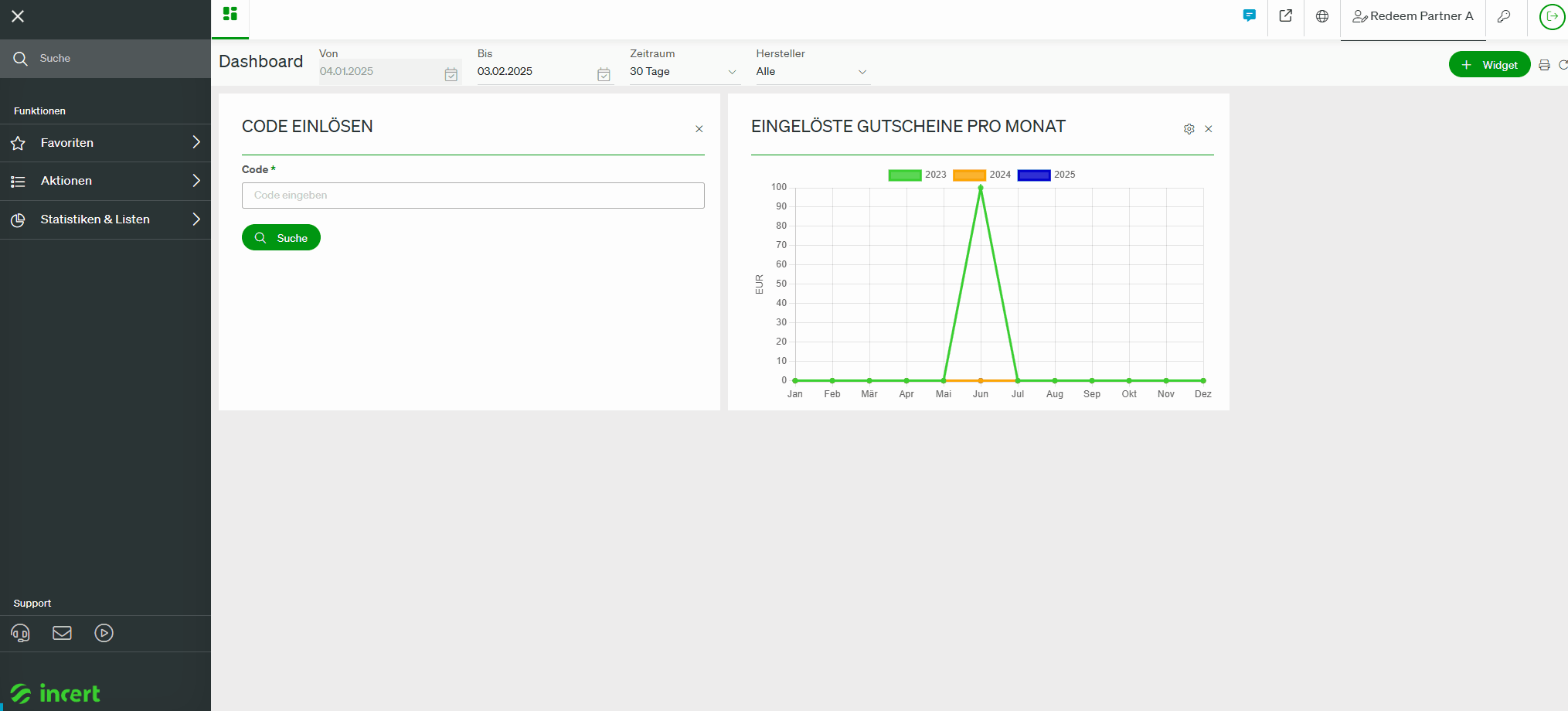
Task: Expand Statistiken & Listen menu
Action: click(105, 219)
